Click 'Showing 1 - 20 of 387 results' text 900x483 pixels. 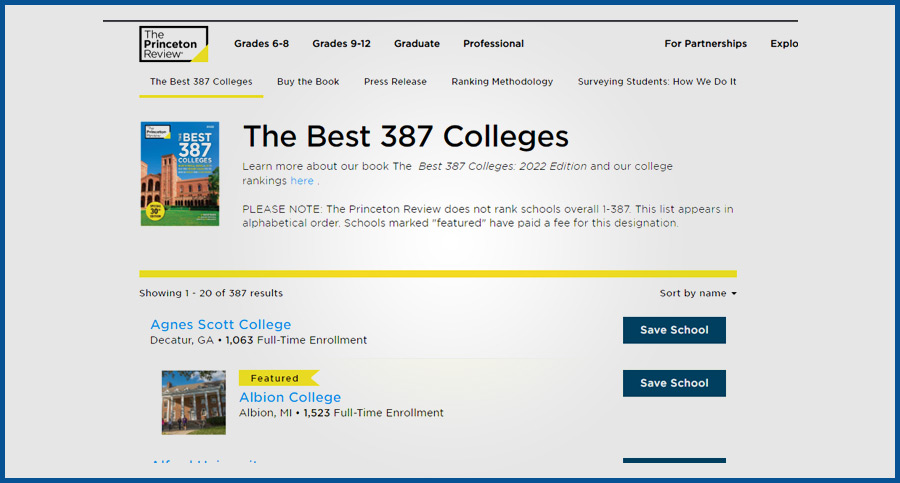211,293
